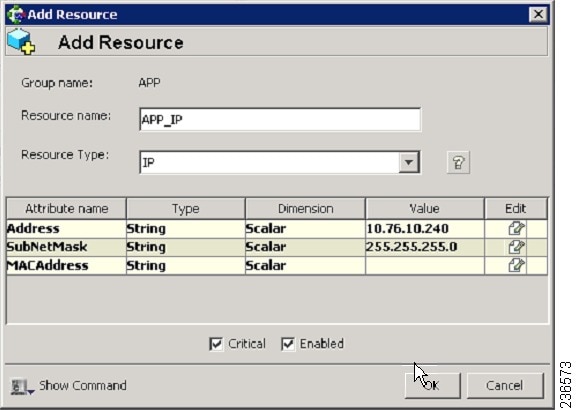Toggle the Critical checkbox

pyautogui.click(x=216, y=344)
